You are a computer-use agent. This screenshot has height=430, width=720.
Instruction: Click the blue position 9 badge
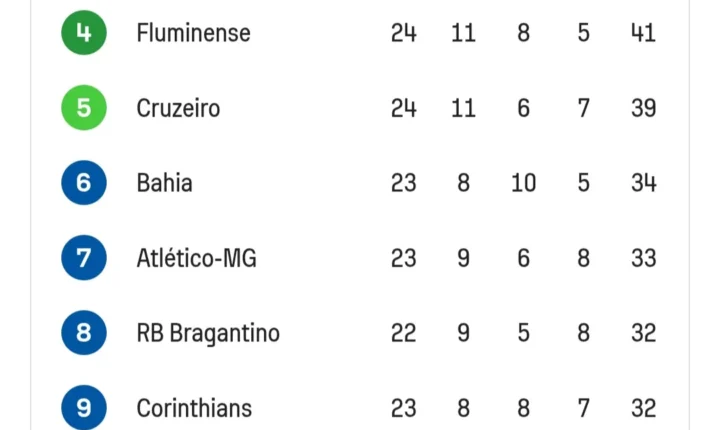[84, 407]
